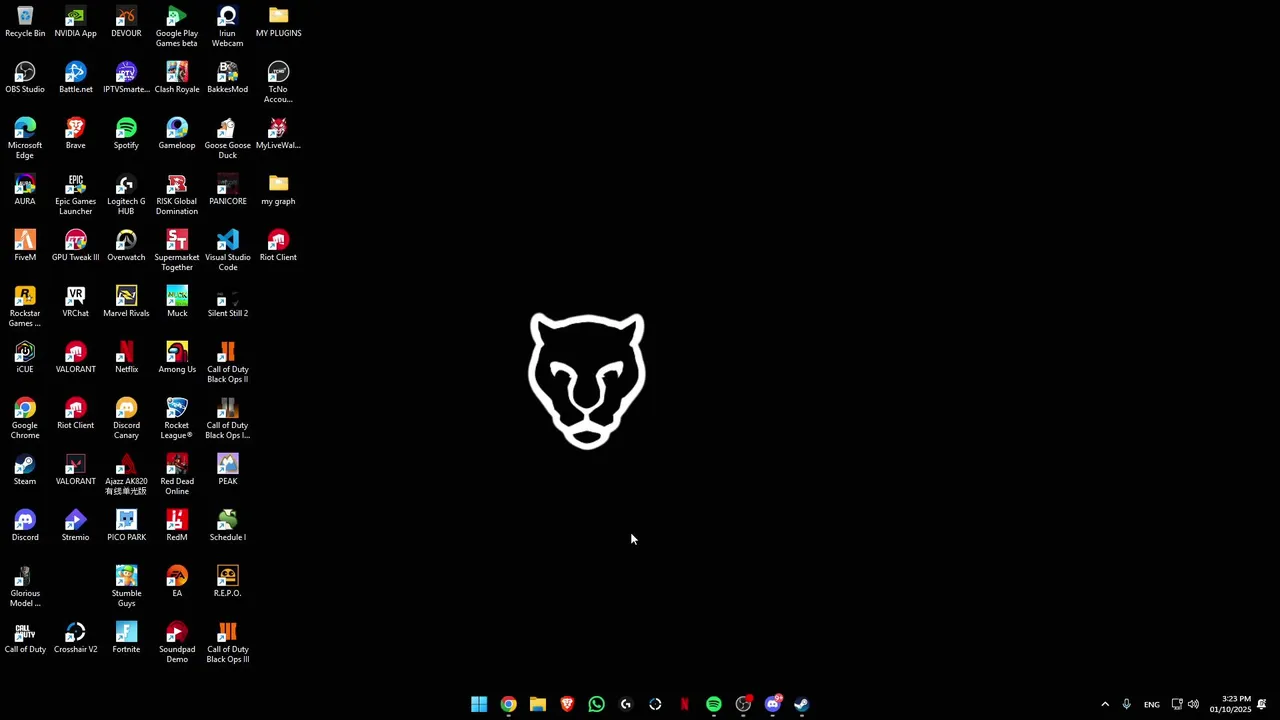The width and height of the screenshot is (1280, 720).
Task: Select Call of Duty Black Ops II icon
Action: coord(227,363)
